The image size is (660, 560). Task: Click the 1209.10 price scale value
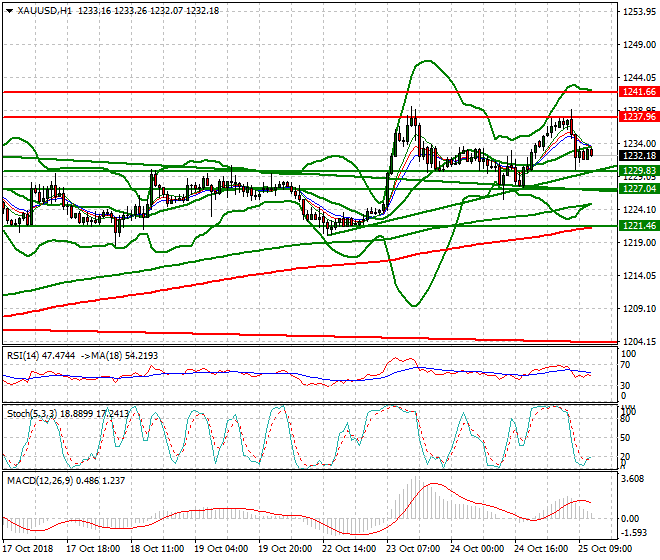[639, 309]
